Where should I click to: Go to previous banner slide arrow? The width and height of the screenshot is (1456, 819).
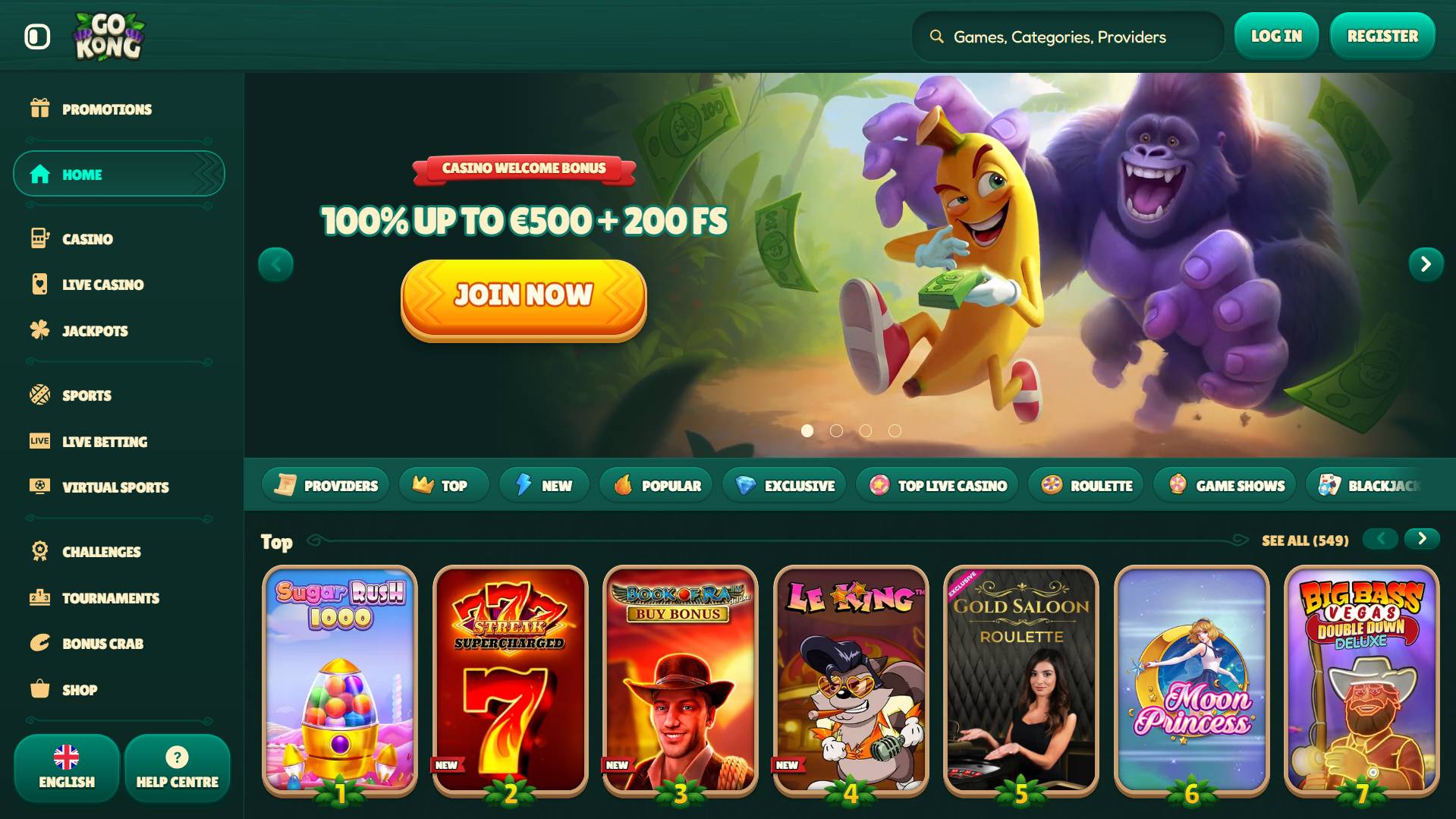pos(276,264)
